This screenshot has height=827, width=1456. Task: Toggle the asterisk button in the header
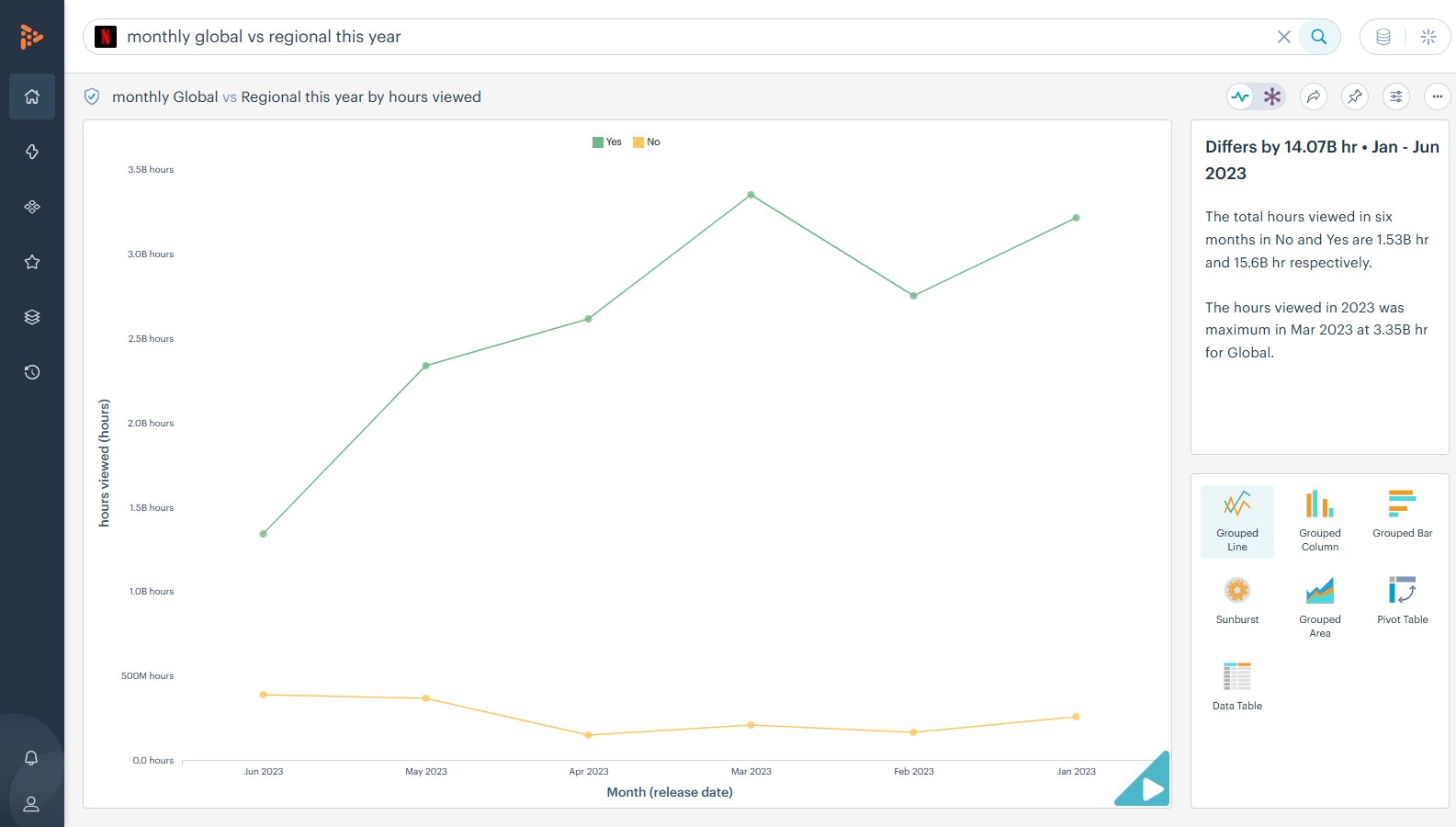[x=1272, y=96]
